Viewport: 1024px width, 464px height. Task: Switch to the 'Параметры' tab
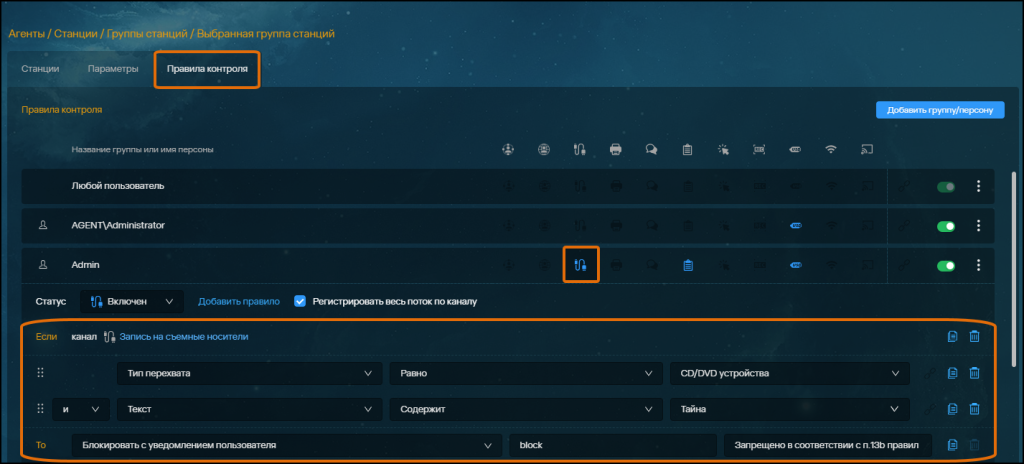tap(113, 69)
